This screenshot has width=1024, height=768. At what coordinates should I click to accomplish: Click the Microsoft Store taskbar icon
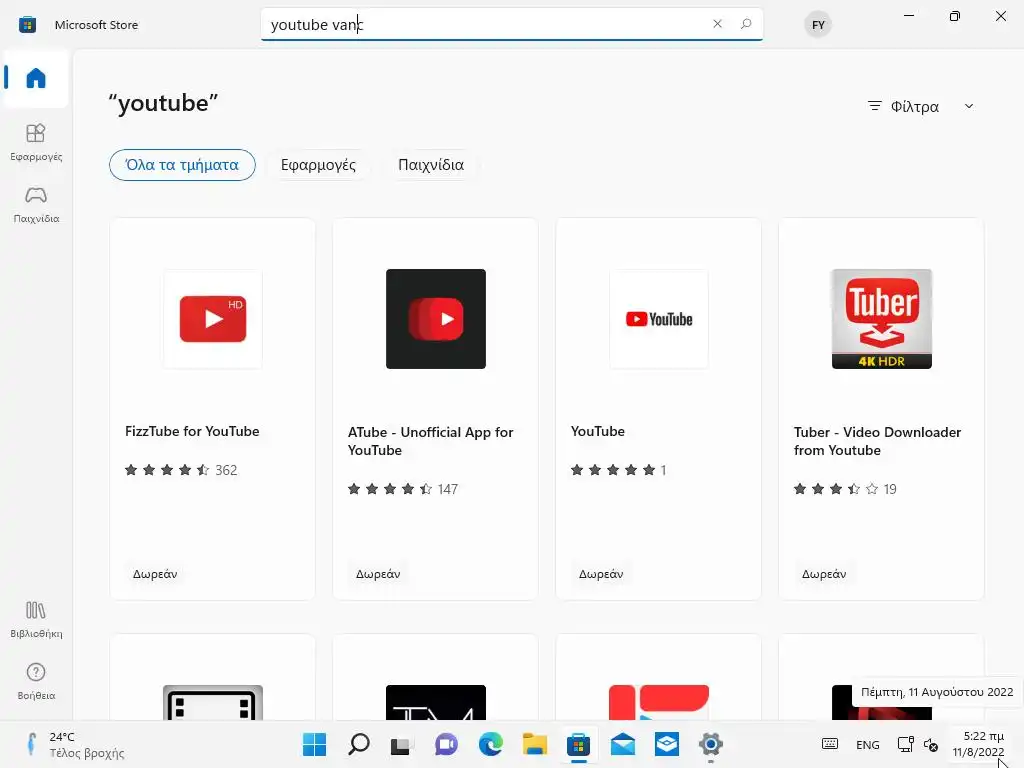579,744
